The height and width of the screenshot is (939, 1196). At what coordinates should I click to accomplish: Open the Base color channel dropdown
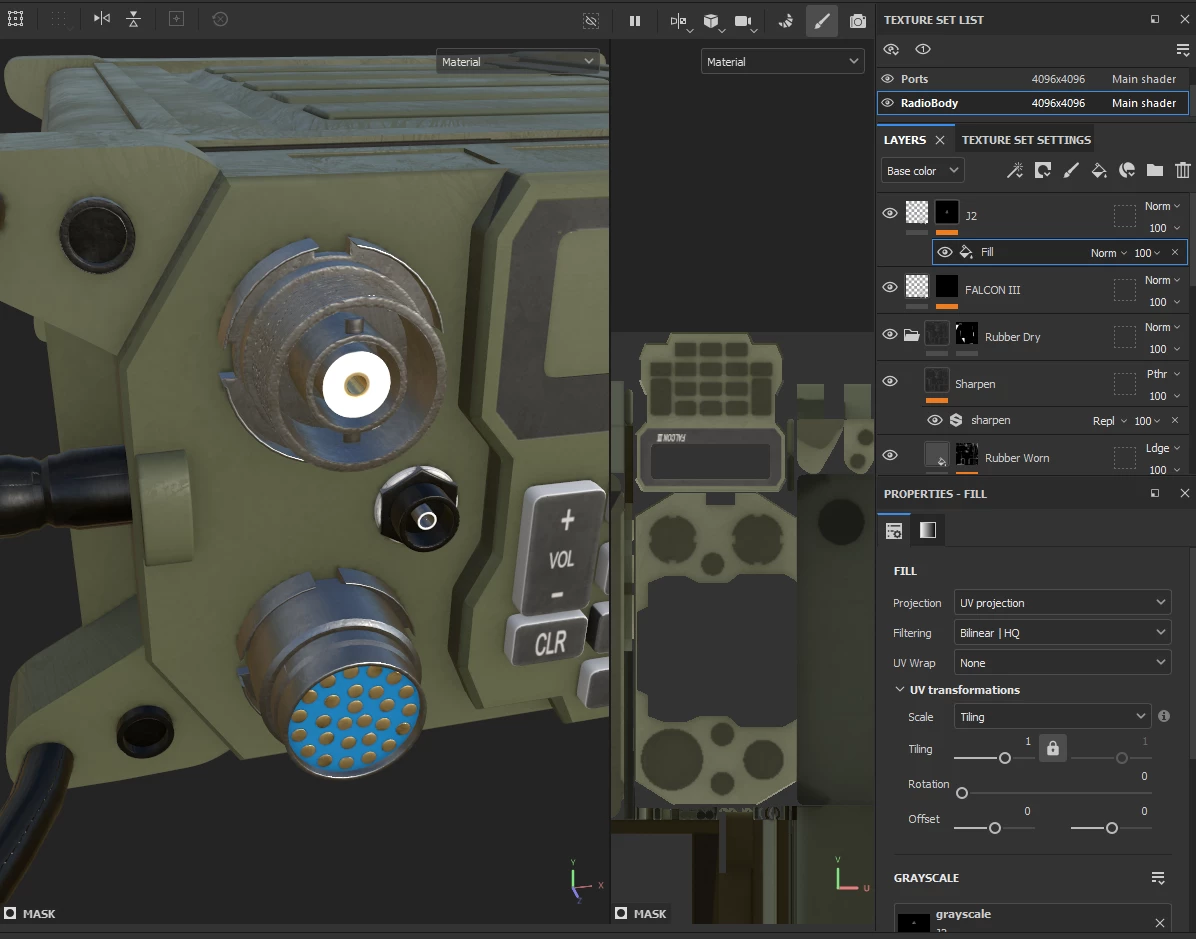click(x=922, y=171)
